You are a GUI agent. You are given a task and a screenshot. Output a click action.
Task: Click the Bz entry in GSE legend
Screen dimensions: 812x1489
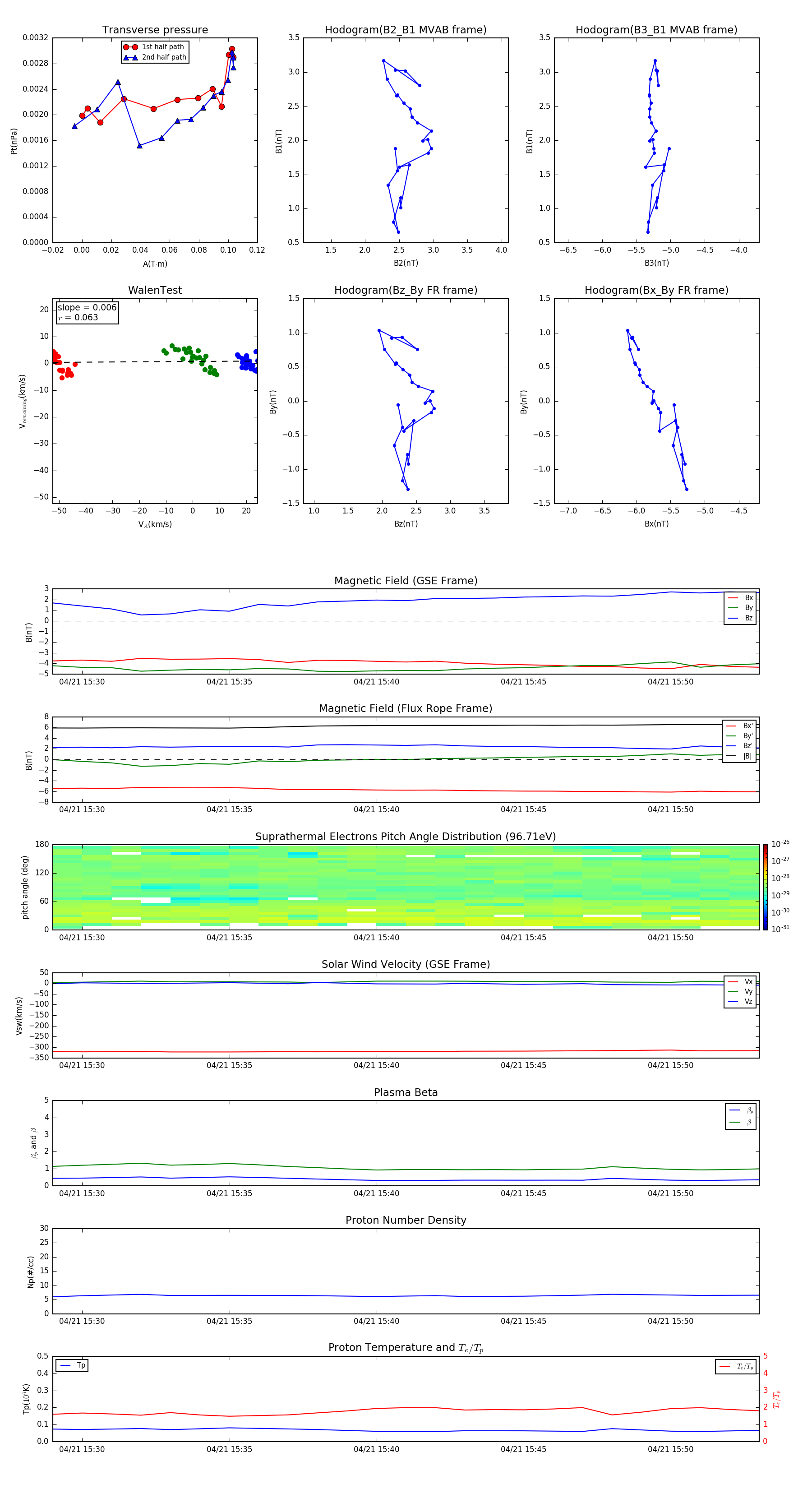click(740, 618)
